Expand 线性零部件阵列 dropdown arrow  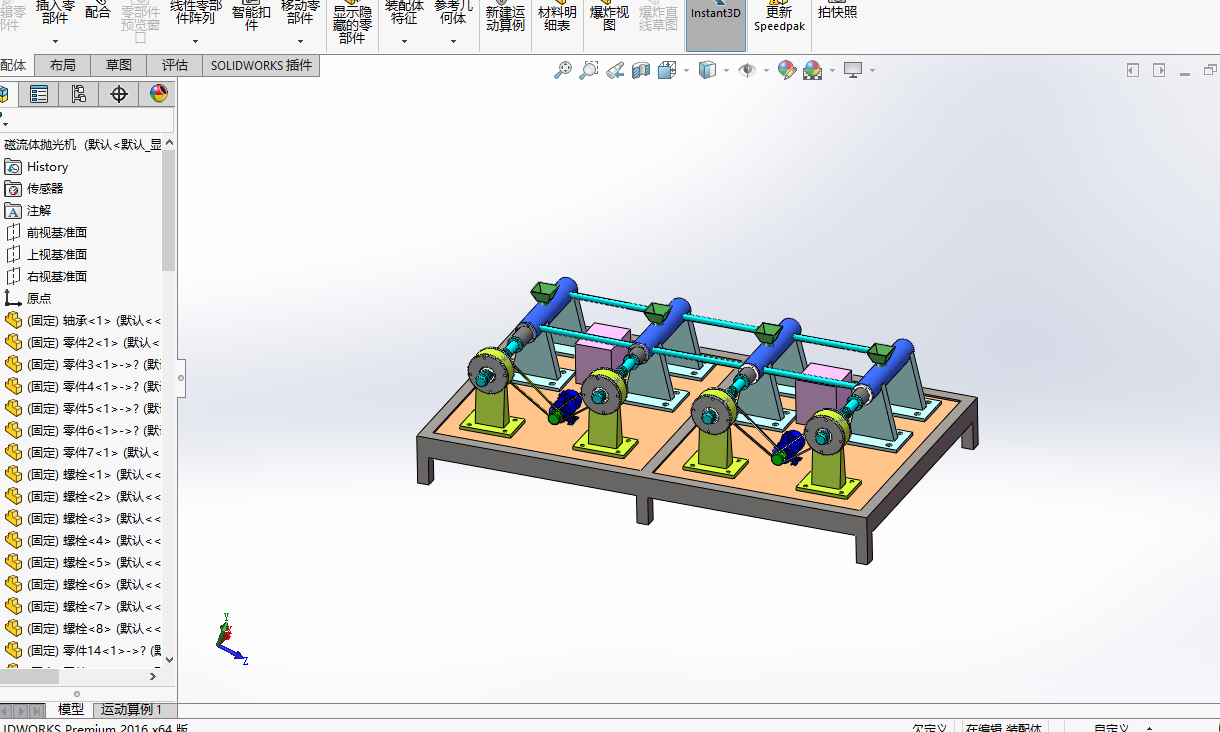[195, 41]
